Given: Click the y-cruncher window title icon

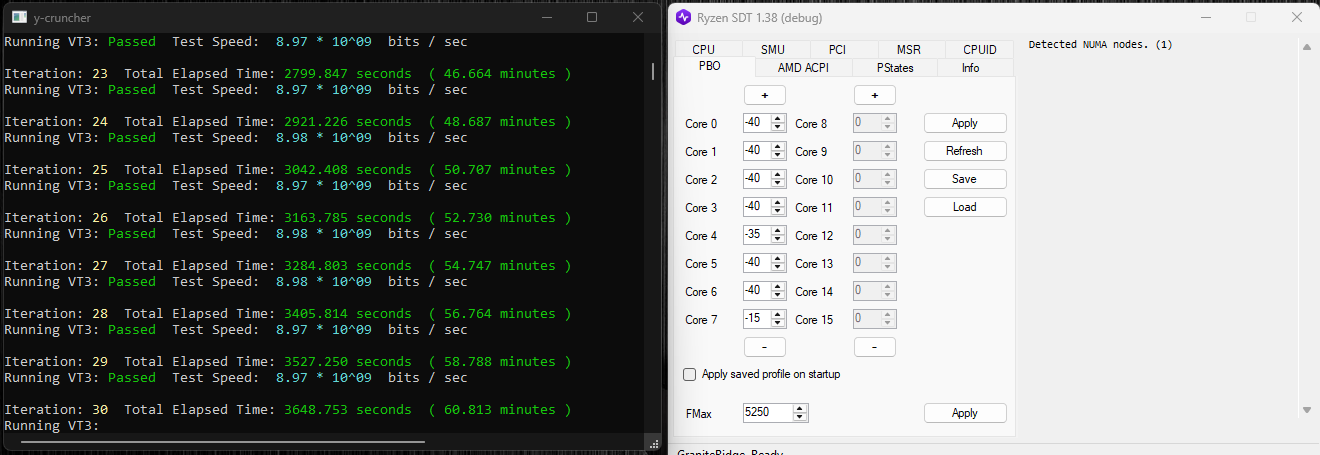Looking at the screenshot, I should pyautogui.click(x=19, y=18).
